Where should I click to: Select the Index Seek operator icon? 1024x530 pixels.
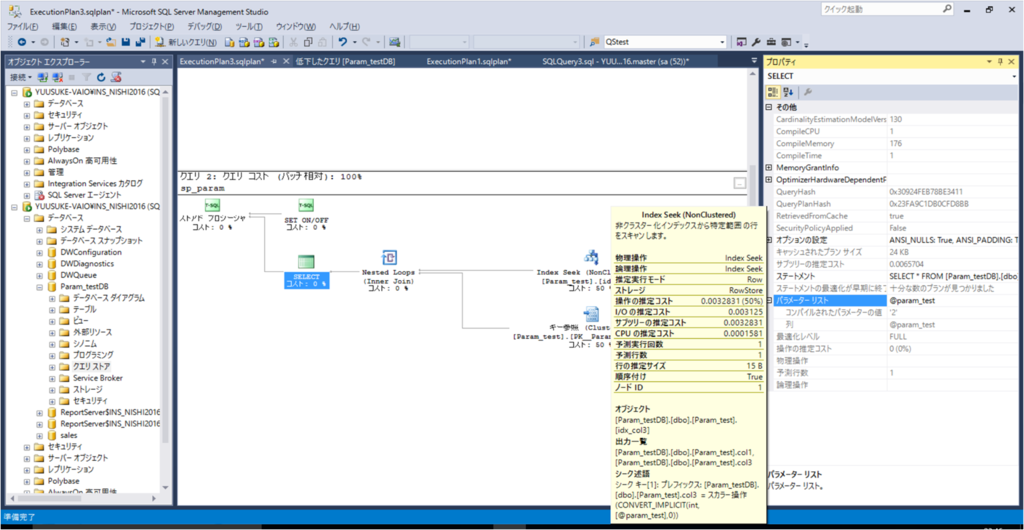(x=592, y=257)
